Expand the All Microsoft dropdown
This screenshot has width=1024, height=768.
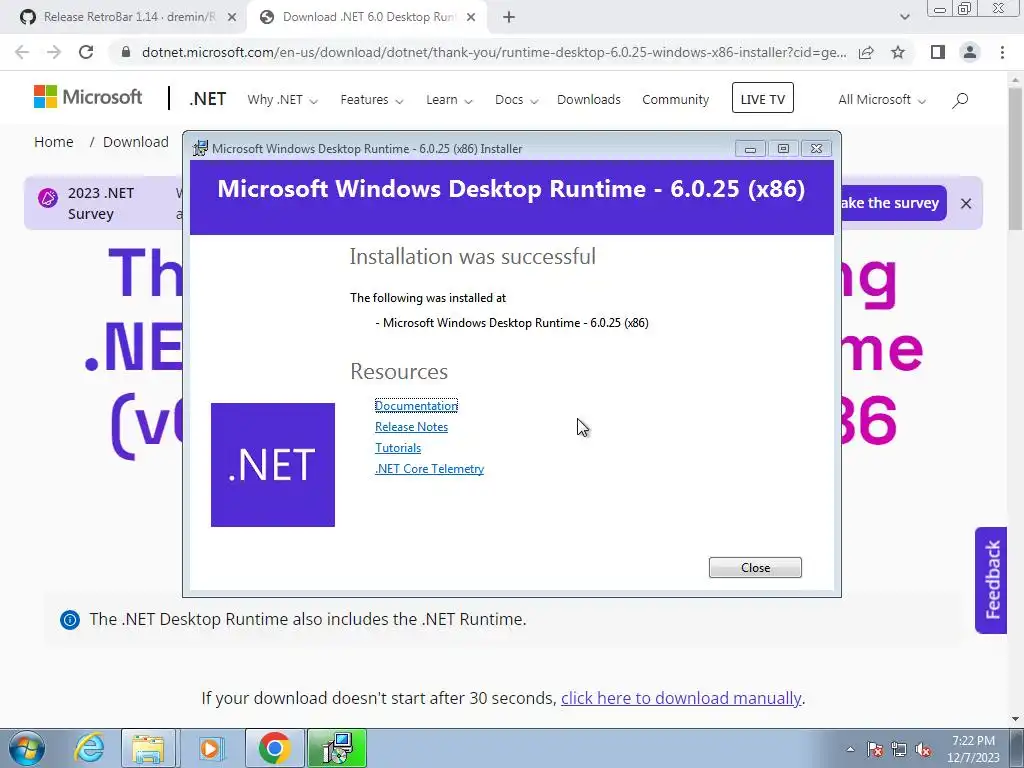click(x=882, y=99)
